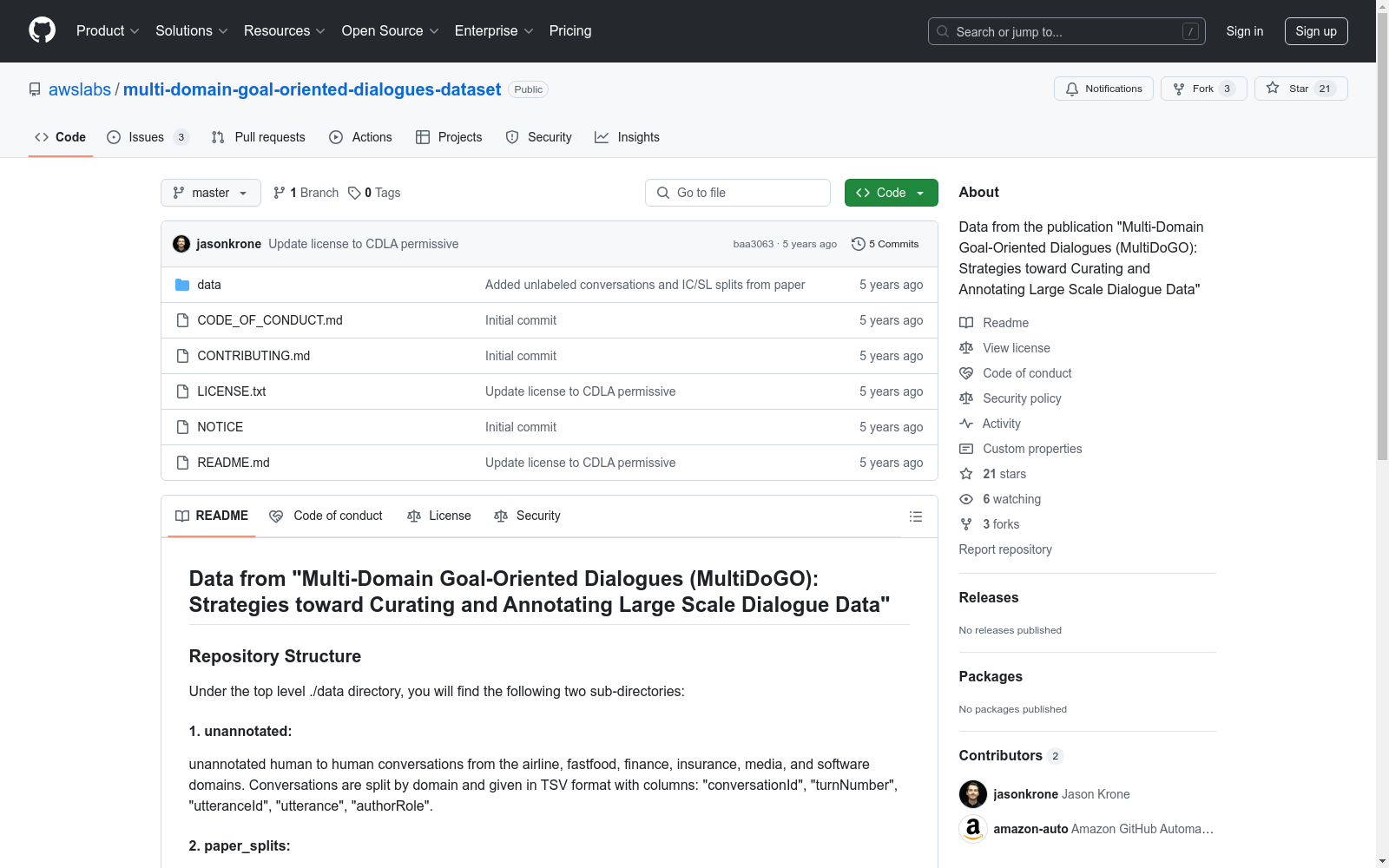Click the LICENSE.txt file icon

(182, 391)
